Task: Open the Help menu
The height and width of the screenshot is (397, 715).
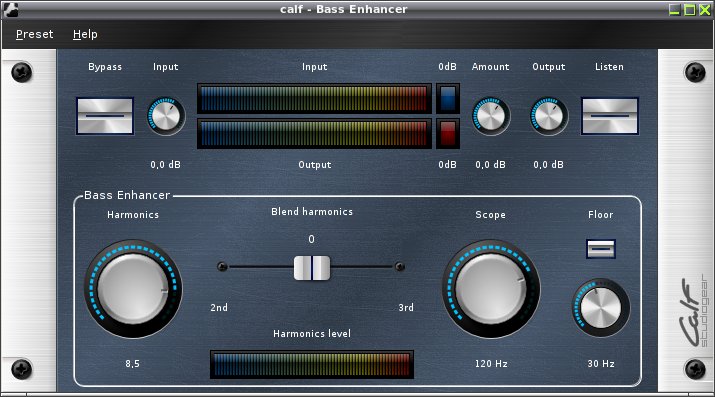Action: tap(85, 34)
